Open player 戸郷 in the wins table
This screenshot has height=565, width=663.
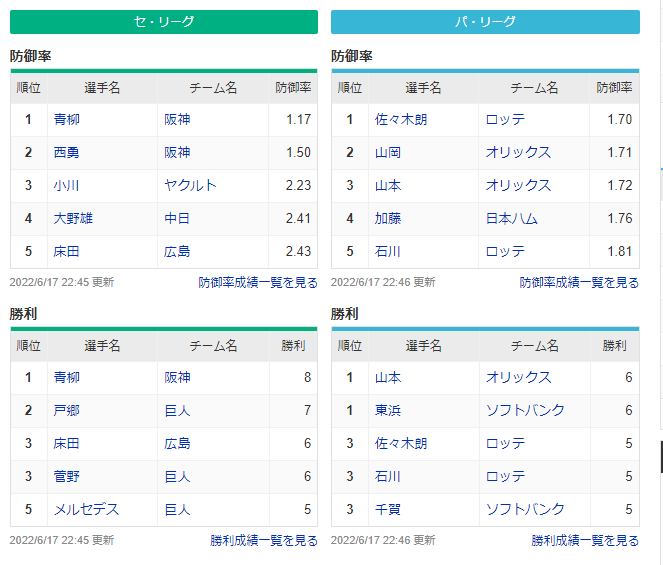coord(66,410)
